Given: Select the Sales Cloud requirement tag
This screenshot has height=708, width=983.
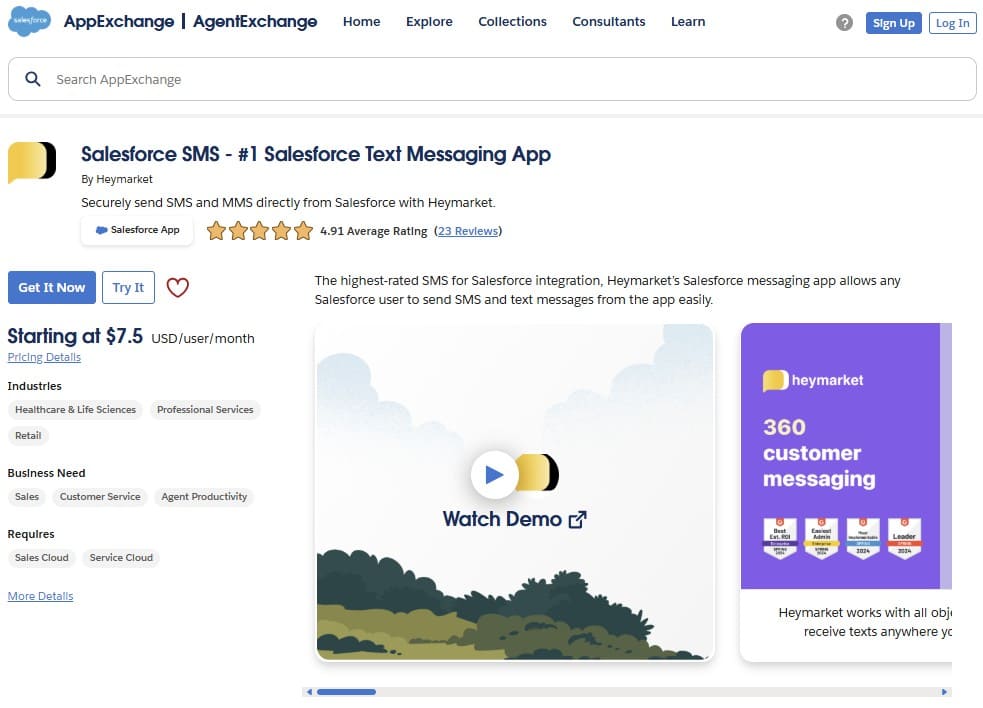Looking at the screenshot, I should coord(41,557).
